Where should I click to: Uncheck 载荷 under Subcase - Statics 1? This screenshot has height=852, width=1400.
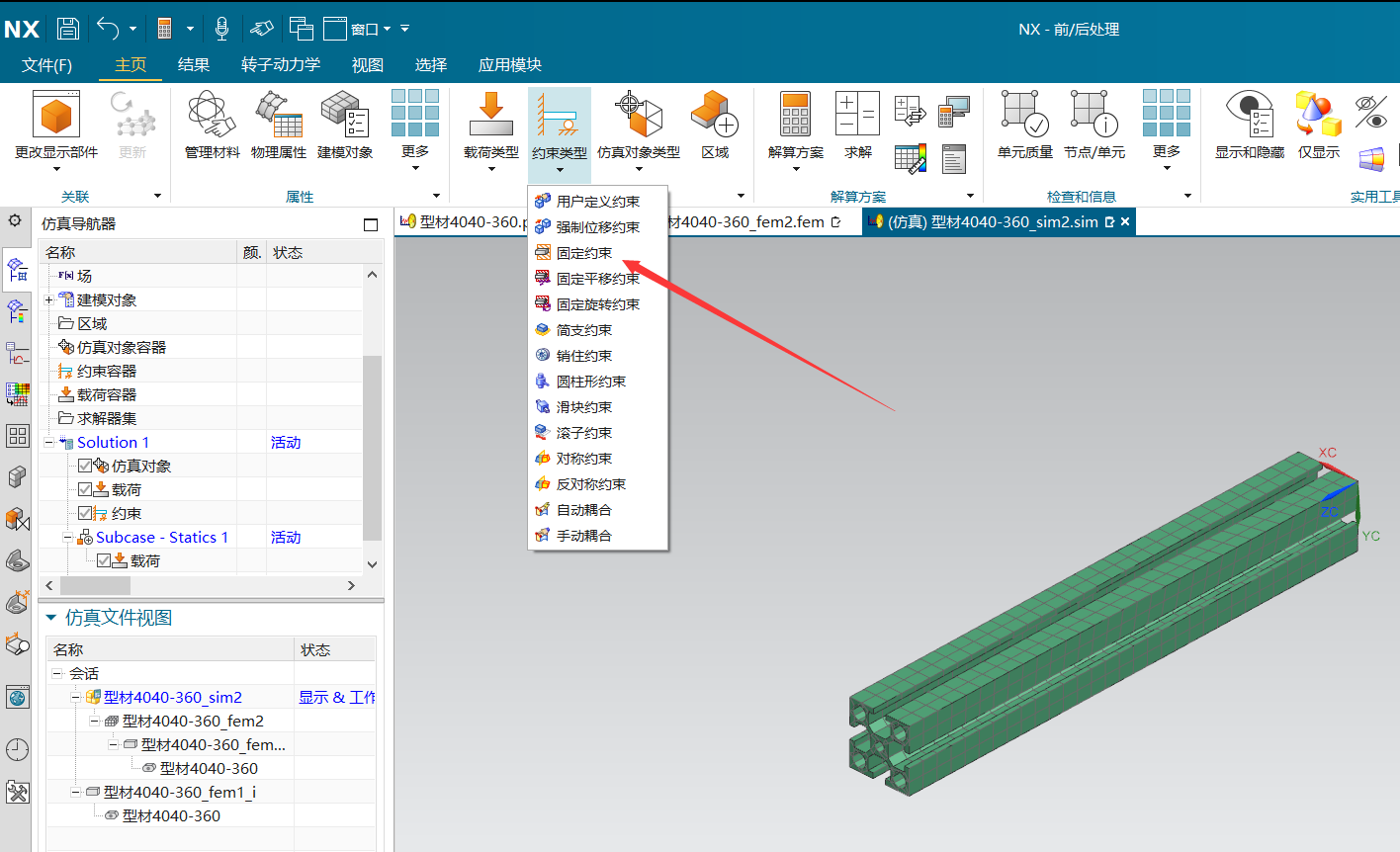click(x=105, y=560)
